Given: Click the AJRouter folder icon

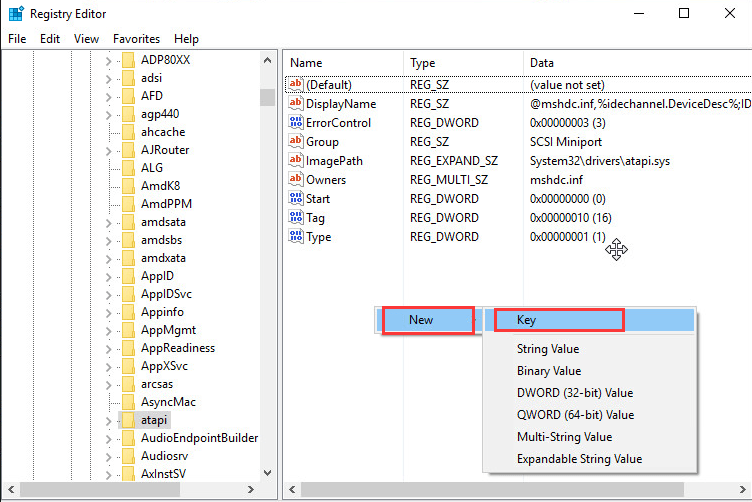Looking at the screenshot, I should click(x=128, y=150).
